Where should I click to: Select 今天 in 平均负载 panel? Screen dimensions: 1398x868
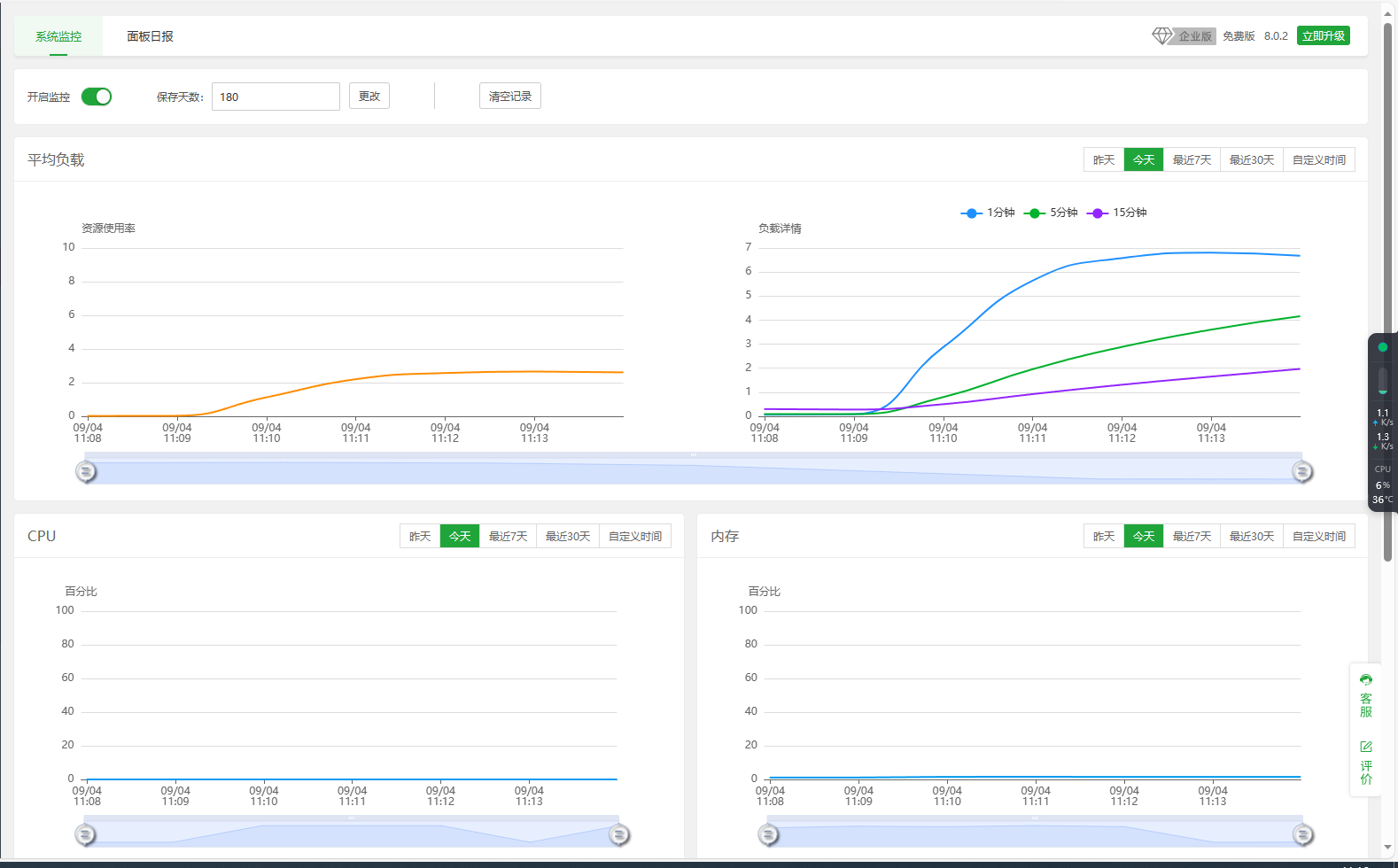(1144, 159)
